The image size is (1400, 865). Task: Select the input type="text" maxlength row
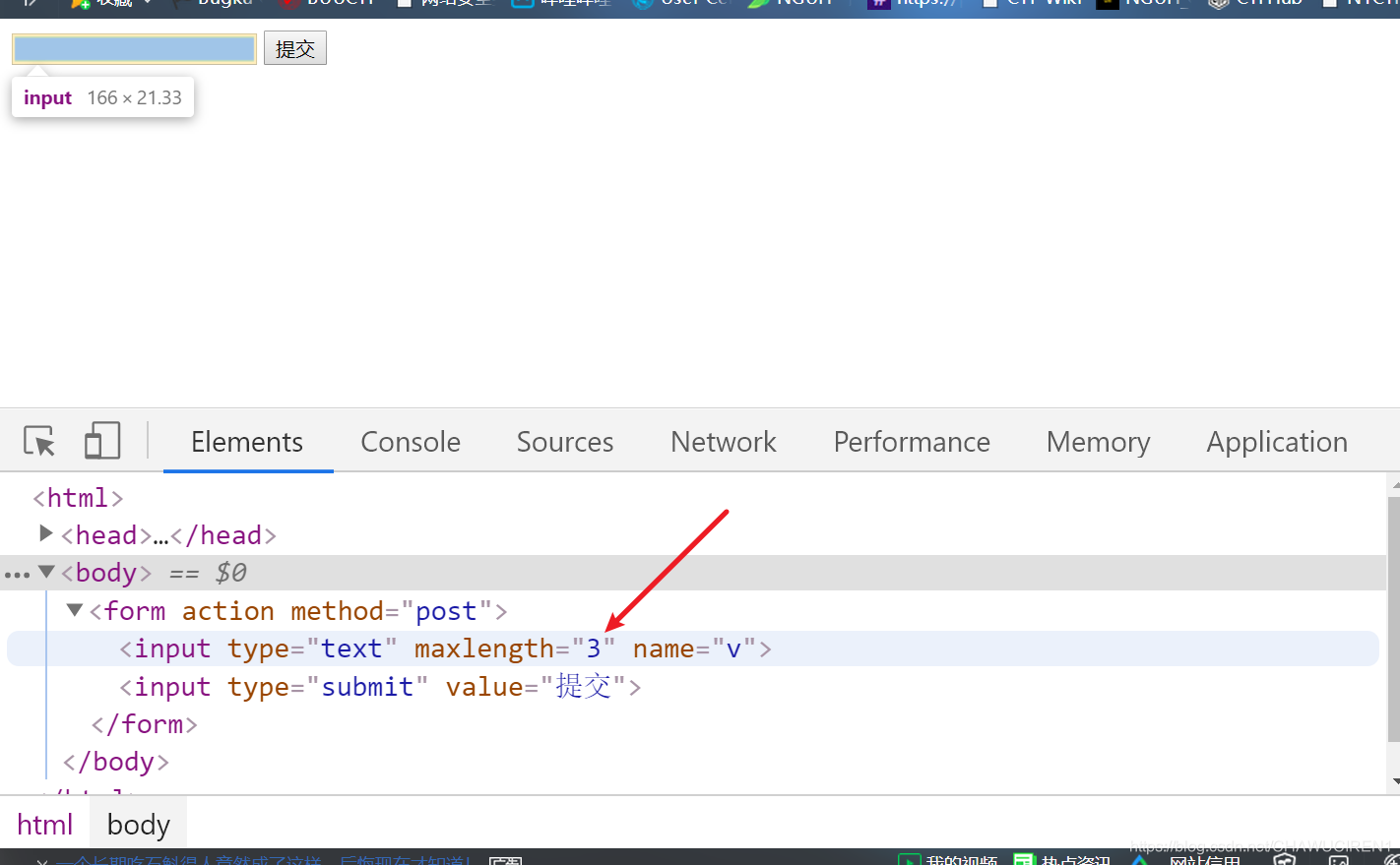coord(693,649)
